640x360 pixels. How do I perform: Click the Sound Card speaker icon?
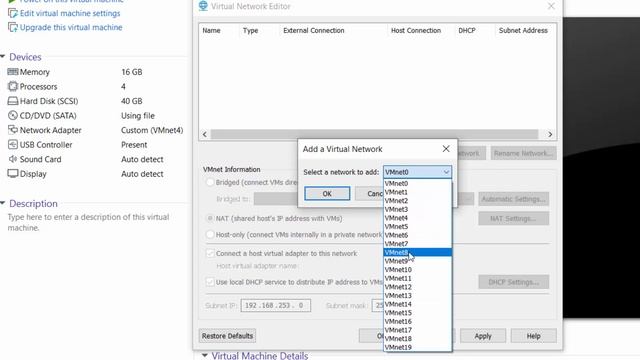point(13,159)
